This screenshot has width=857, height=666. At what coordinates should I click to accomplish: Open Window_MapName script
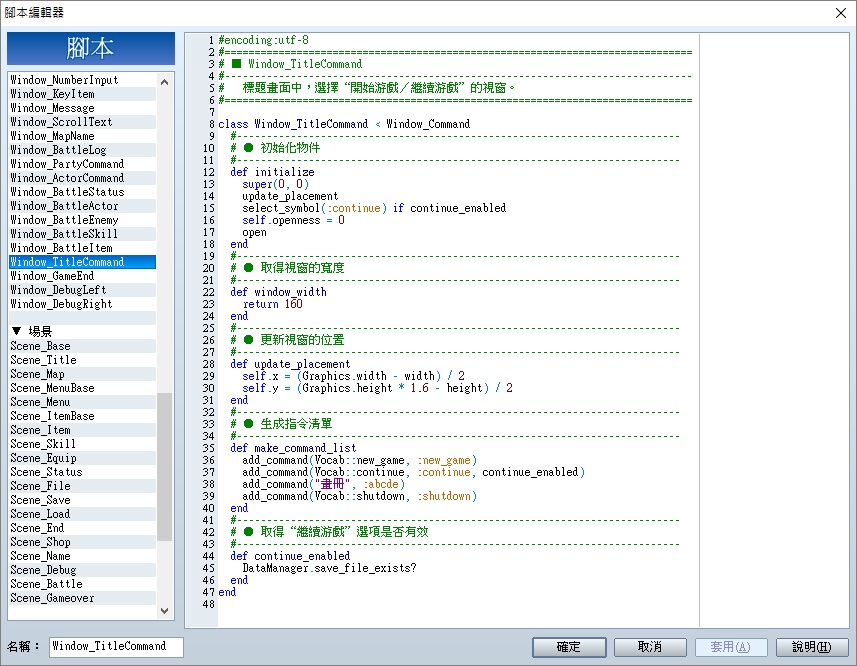click(82, 136)
